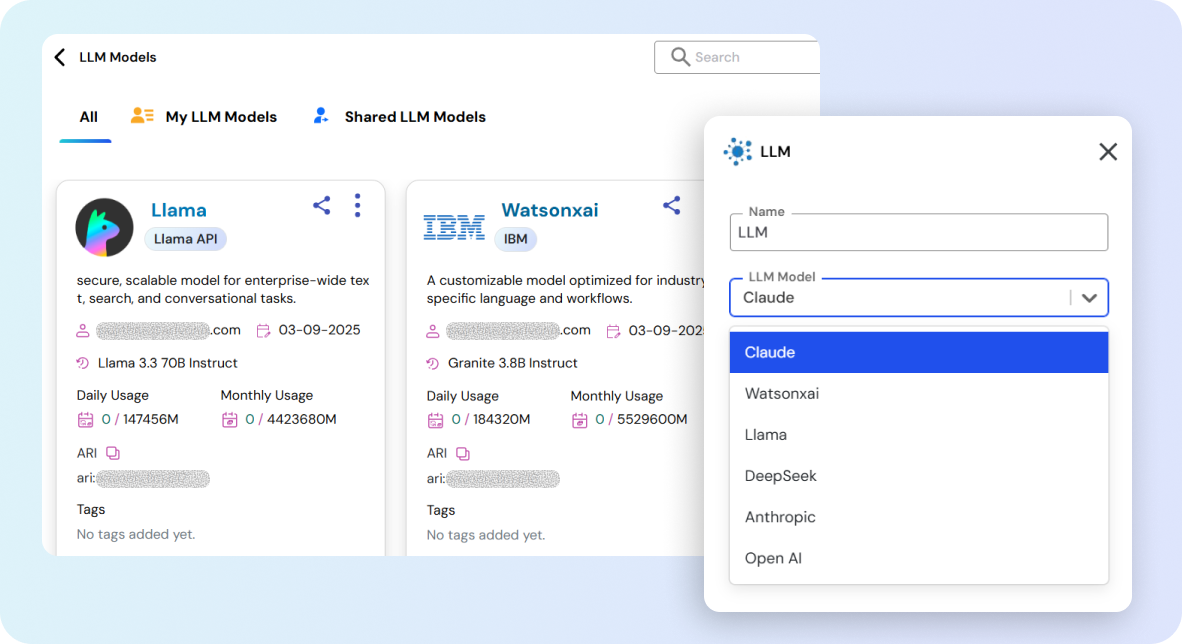
Task: Click No tags added yet on Watsonxai card
Action: pos(485,535)
